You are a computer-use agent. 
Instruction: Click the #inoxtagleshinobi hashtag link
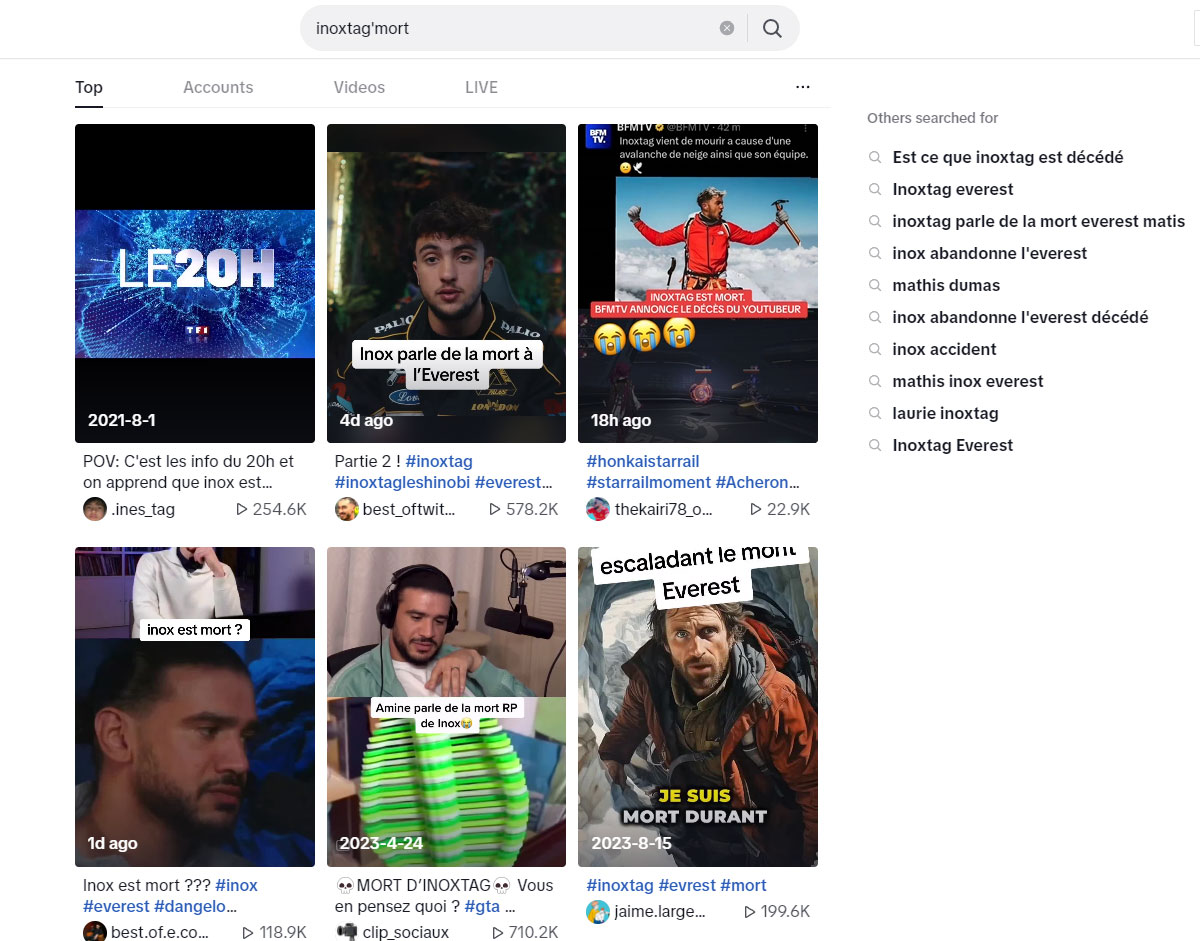tap(401, 482)
